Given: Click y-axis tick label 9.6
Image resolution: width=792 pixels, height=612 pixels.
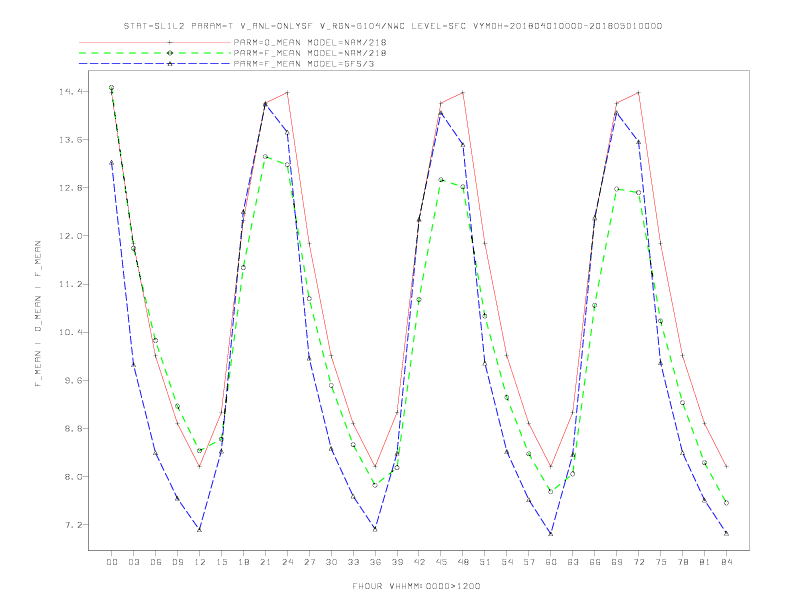Looking at the screenshot, I should pyautogui.click(x=73, y=380).
